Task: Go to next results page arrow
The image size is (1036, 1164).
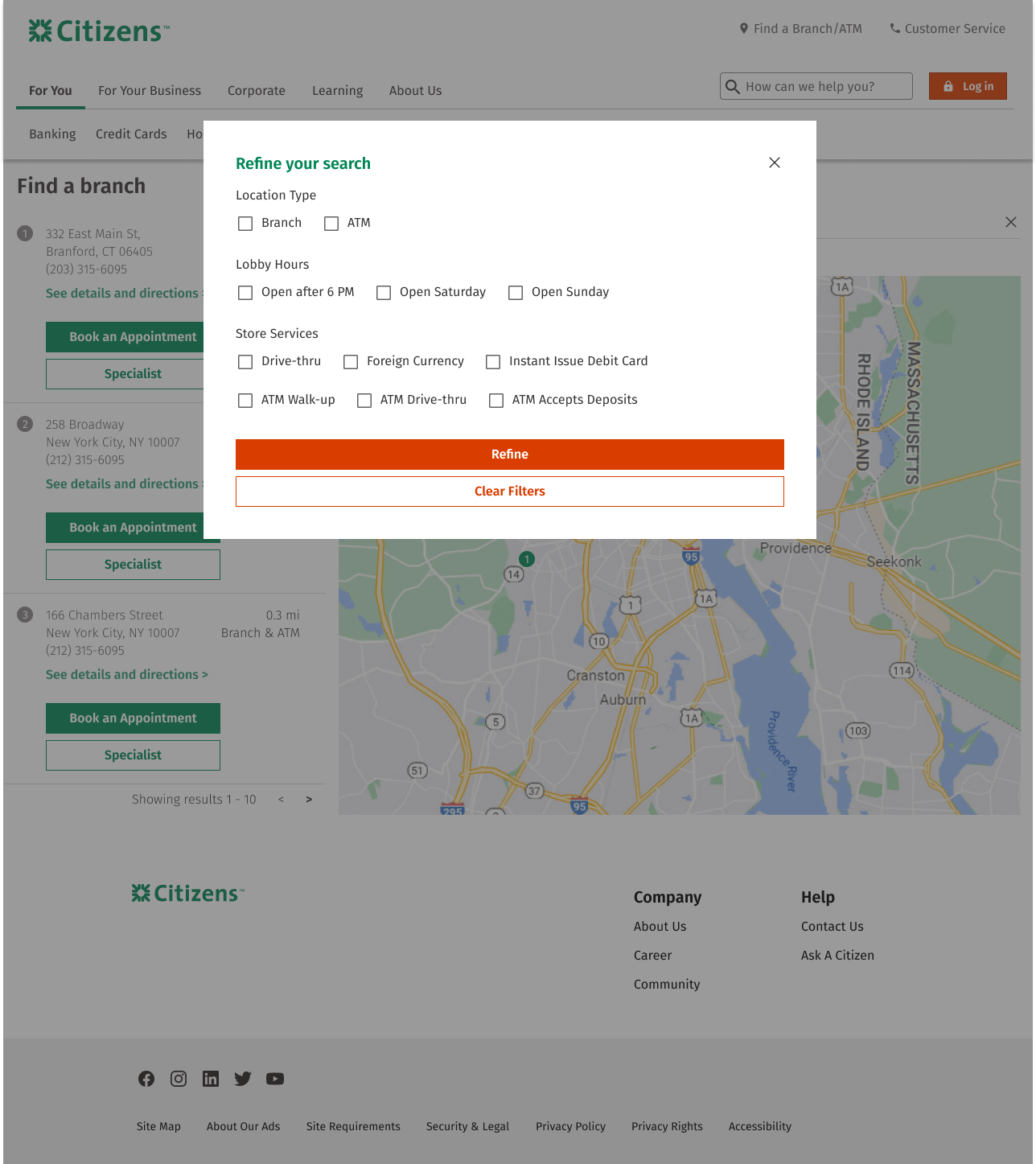Action: 309,800
